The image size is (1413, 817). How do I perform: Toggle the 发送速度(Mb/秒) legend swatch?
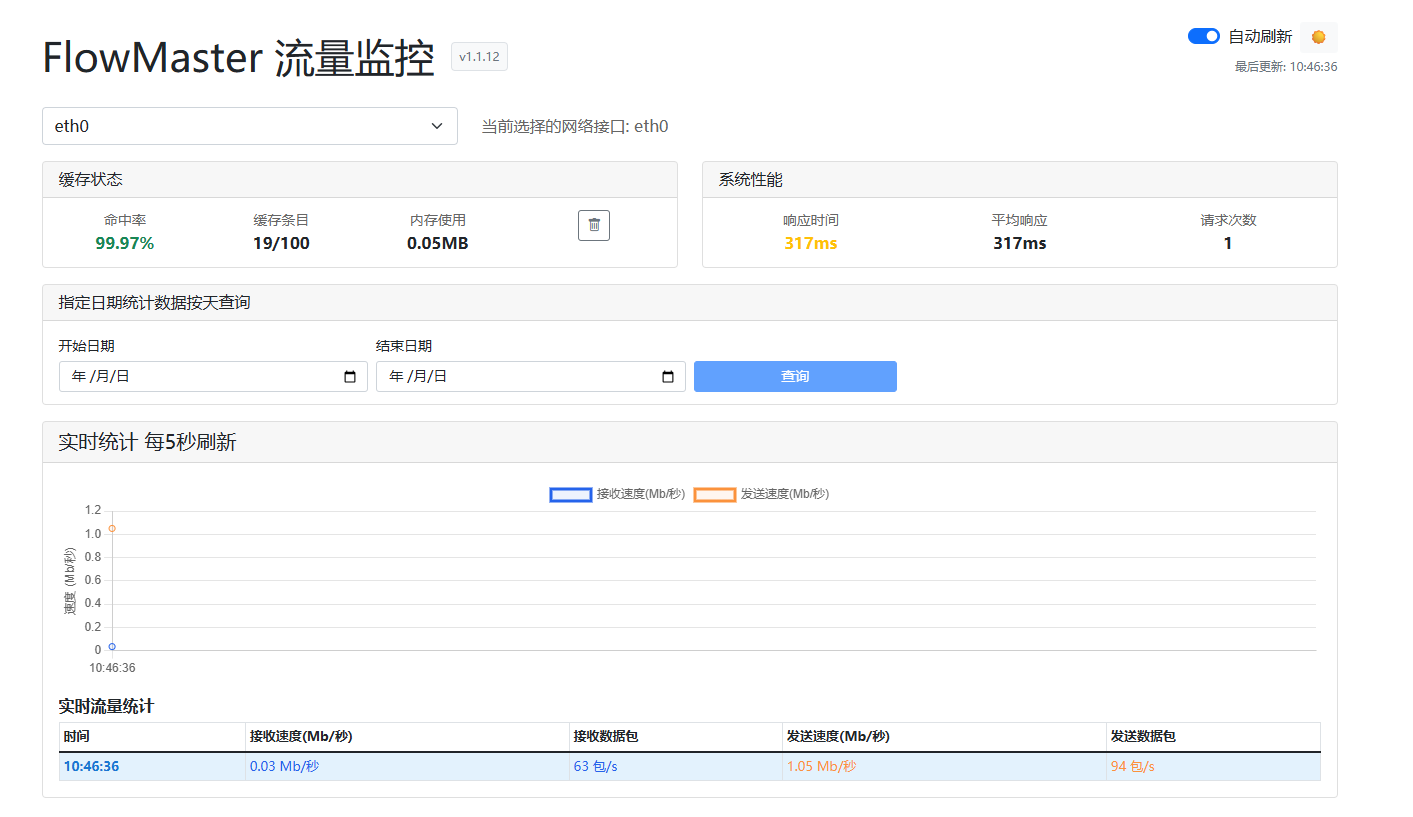[x=715, y=494]
